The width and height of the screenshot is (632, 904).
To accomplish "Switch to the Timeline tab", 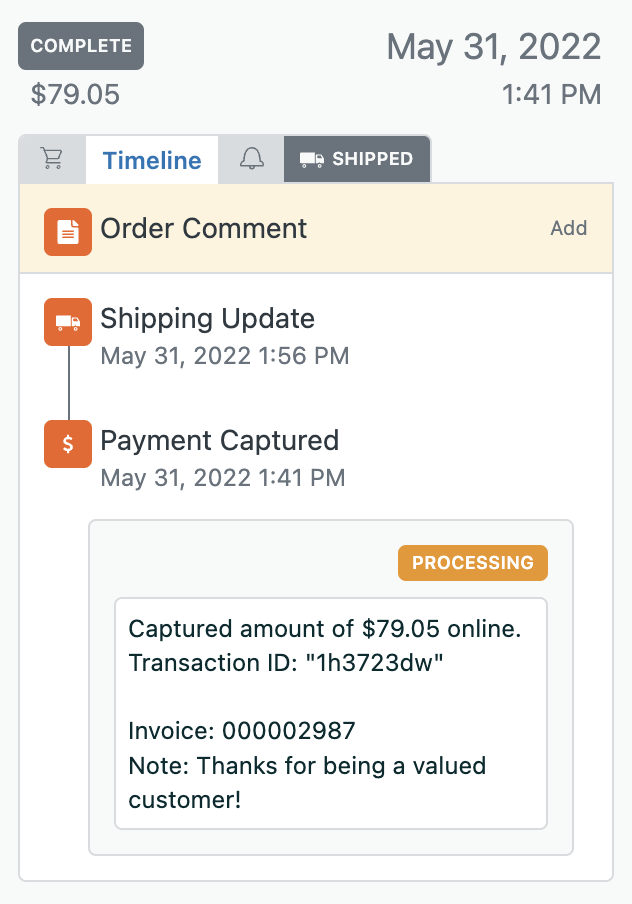I will pyautogui.click(x=152, y=160).
